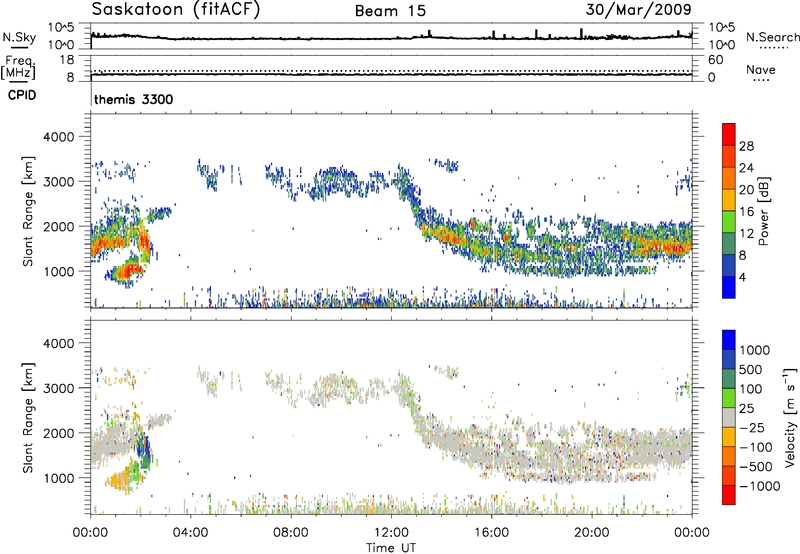Click the 04:00 time tick label
The image size is (800, 554).
(190, 533)
